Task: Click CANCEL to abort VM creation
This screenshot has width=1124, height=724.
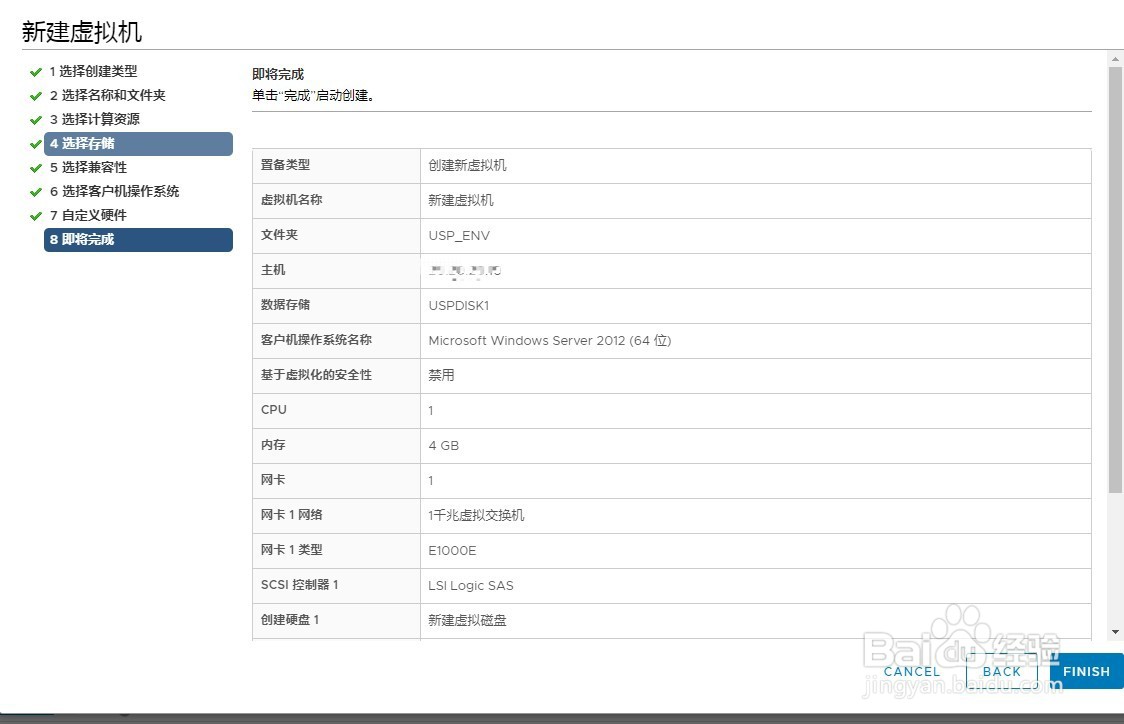Action: (x=911, y=671)
